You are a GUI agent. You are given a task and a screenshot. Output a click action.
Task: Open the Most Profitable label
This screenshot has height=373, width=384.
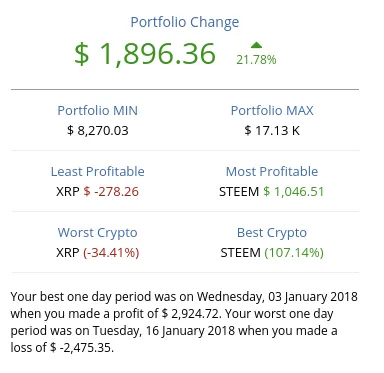[x=272, y=172]
